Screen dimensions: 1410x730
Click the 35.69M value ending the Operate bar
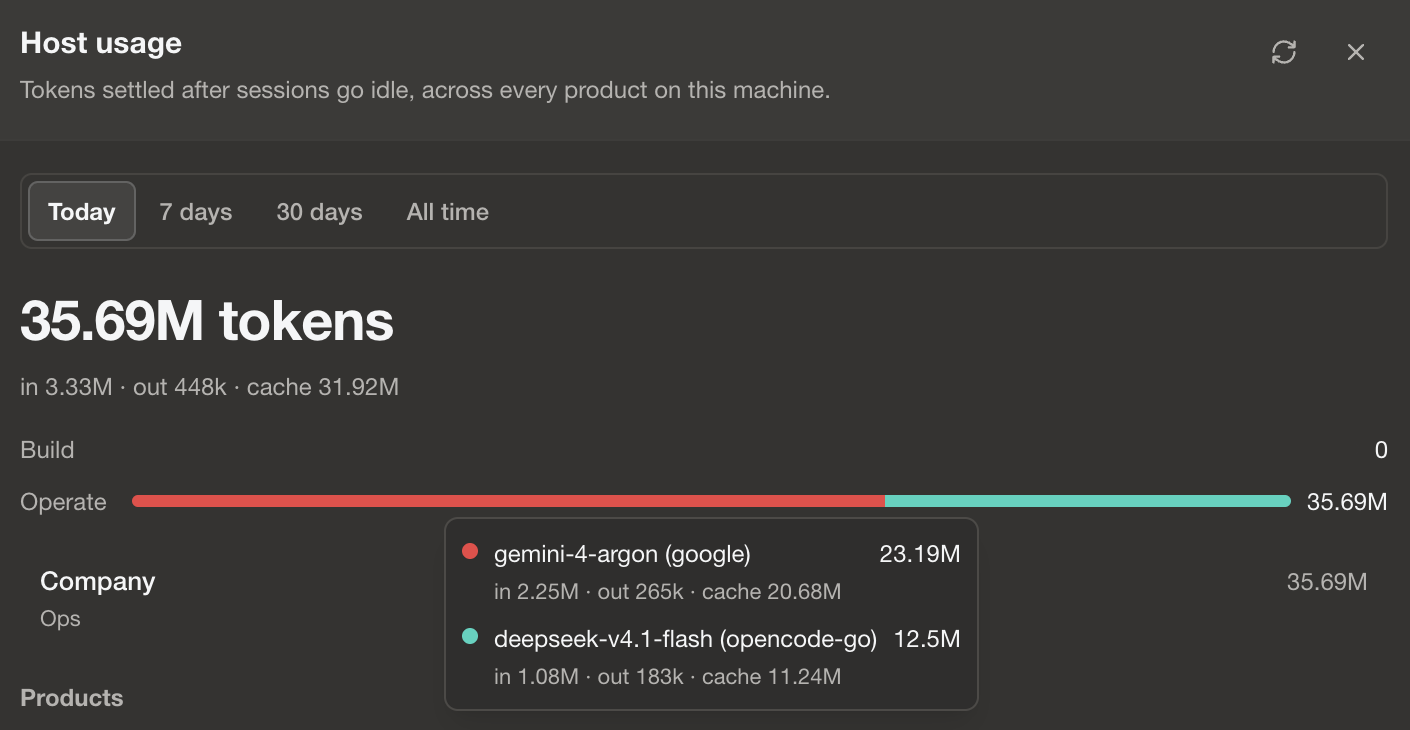1347,502
